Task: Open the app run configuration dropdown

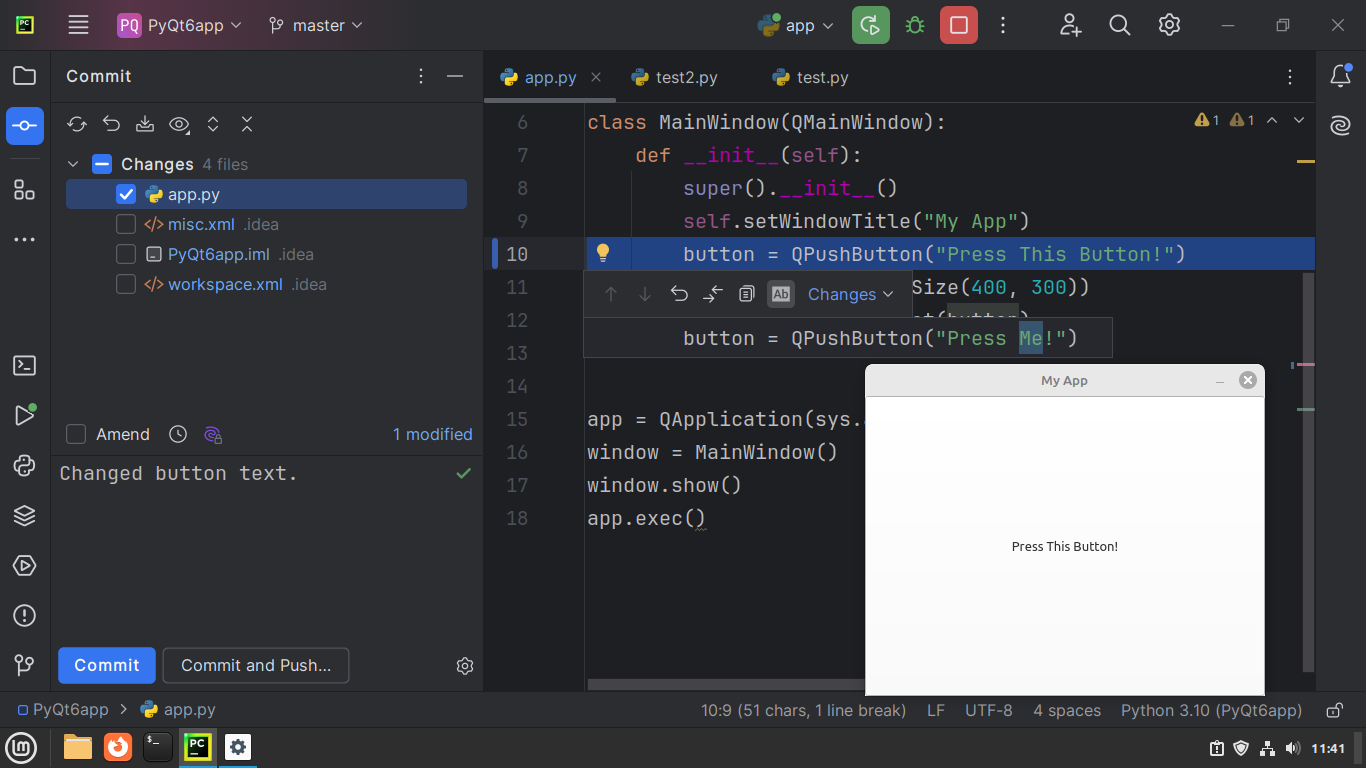Action: (796, 26)
